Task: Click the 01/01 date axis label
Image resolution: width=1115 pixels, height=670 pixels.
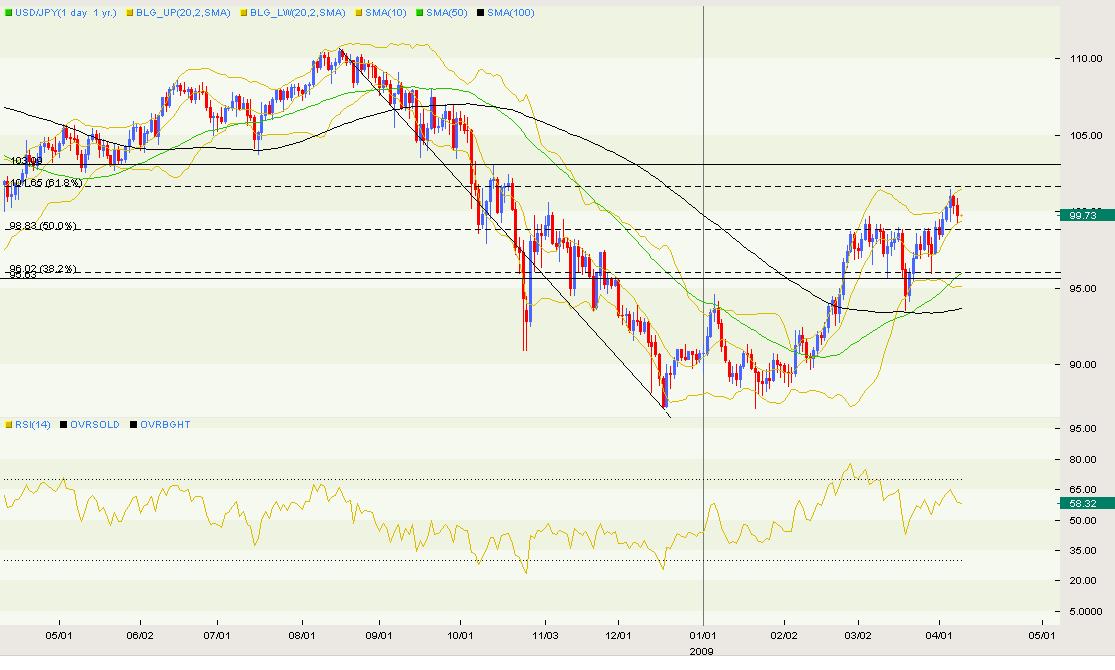Action: click(x=703, y=635)
